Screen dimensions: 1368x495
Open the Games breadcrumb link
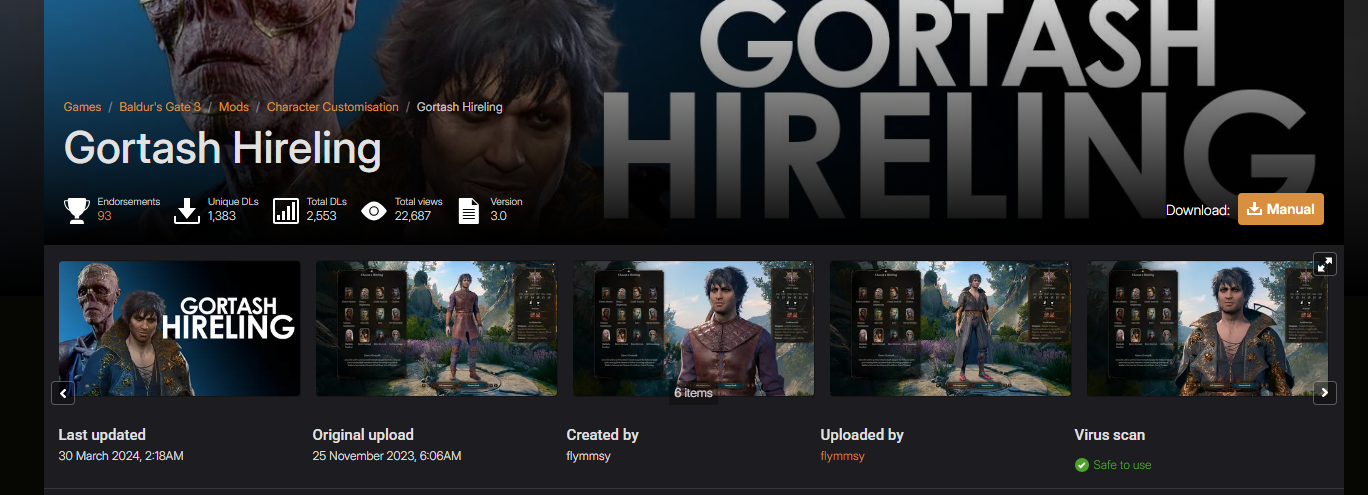[82, 107]
